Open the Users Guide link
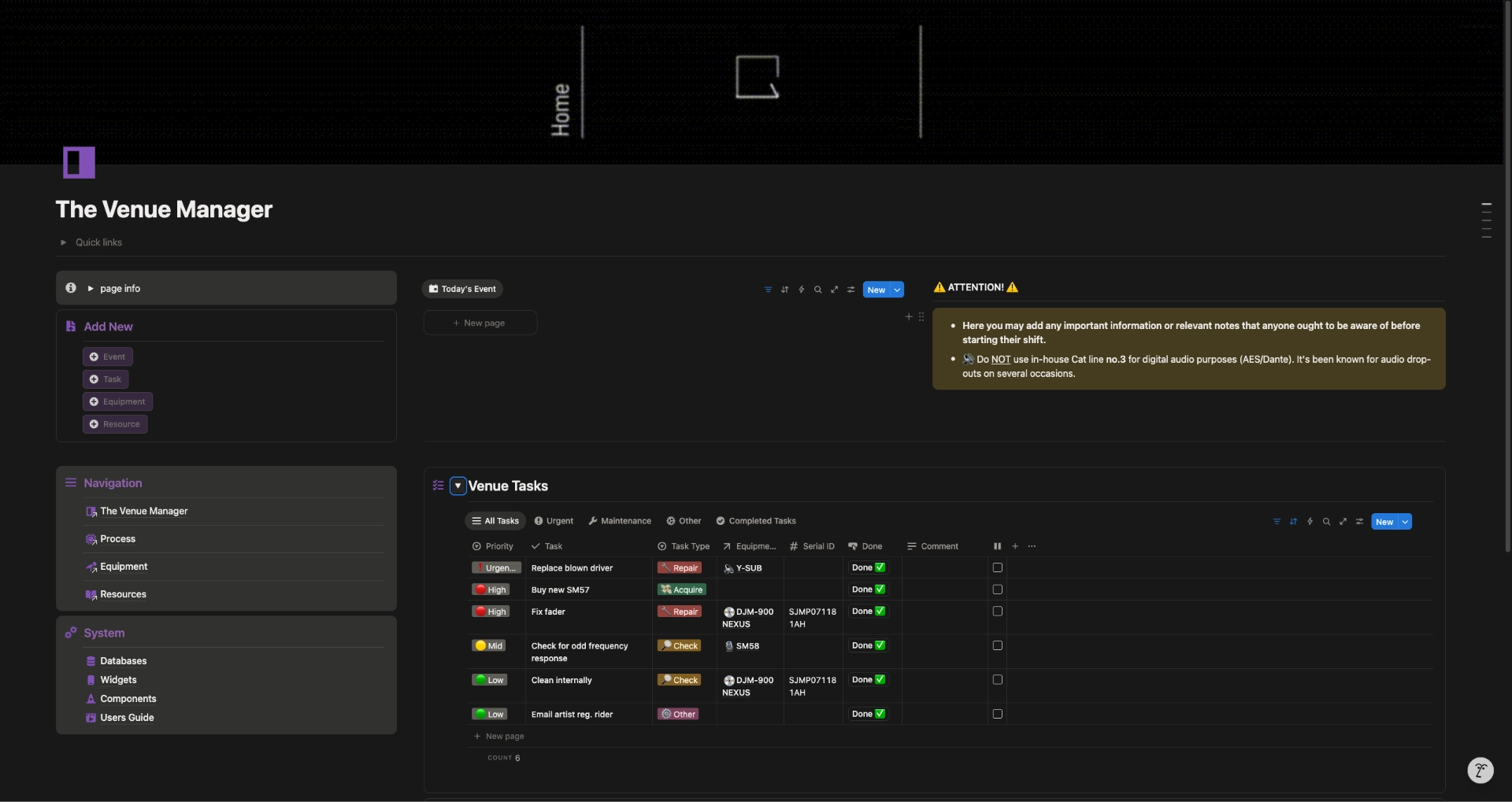This screenshot has width=1512, height=802. coord(127,718)
